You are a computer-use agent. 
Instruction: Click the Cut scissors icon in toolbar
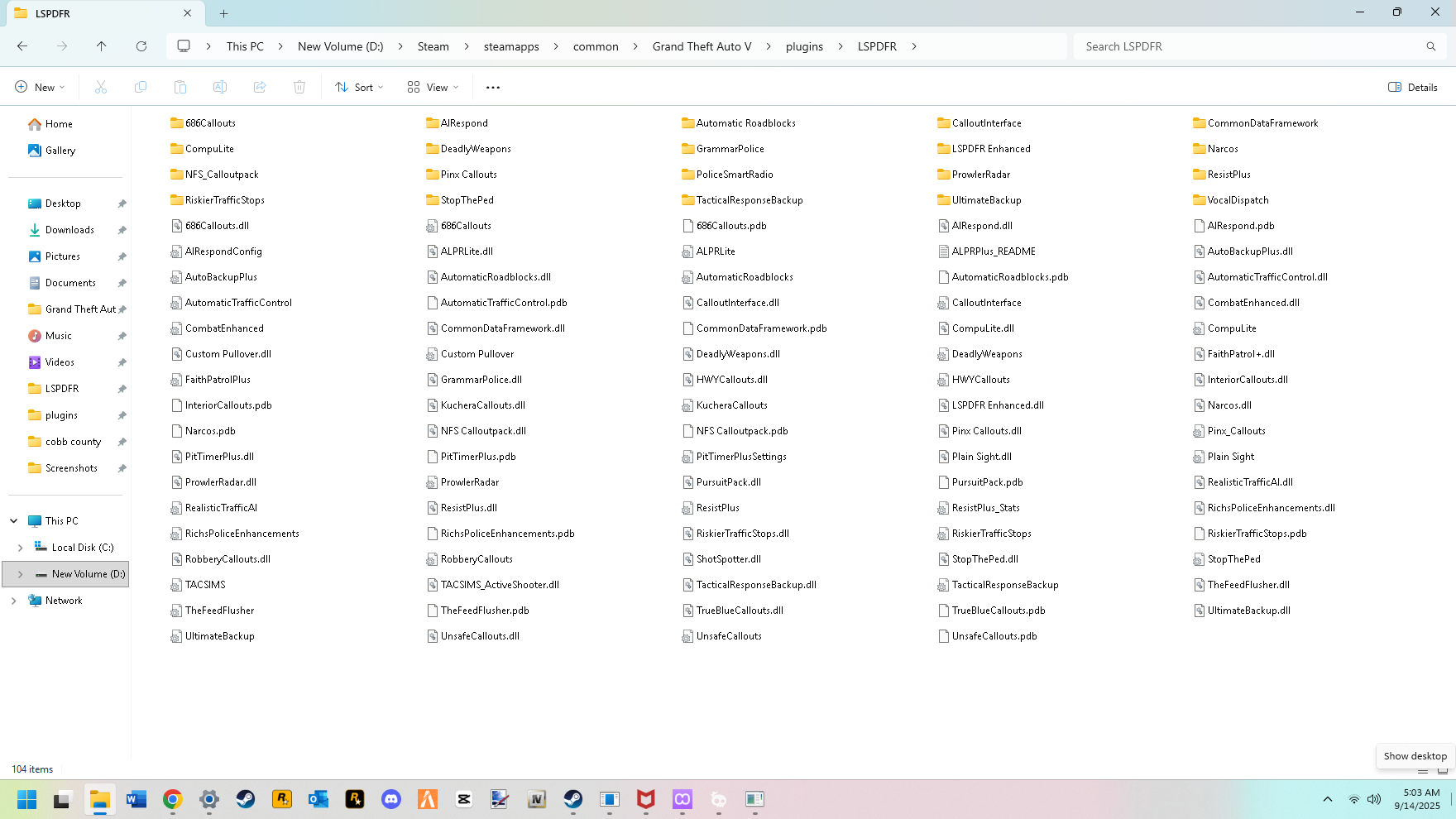click(101, 87)
